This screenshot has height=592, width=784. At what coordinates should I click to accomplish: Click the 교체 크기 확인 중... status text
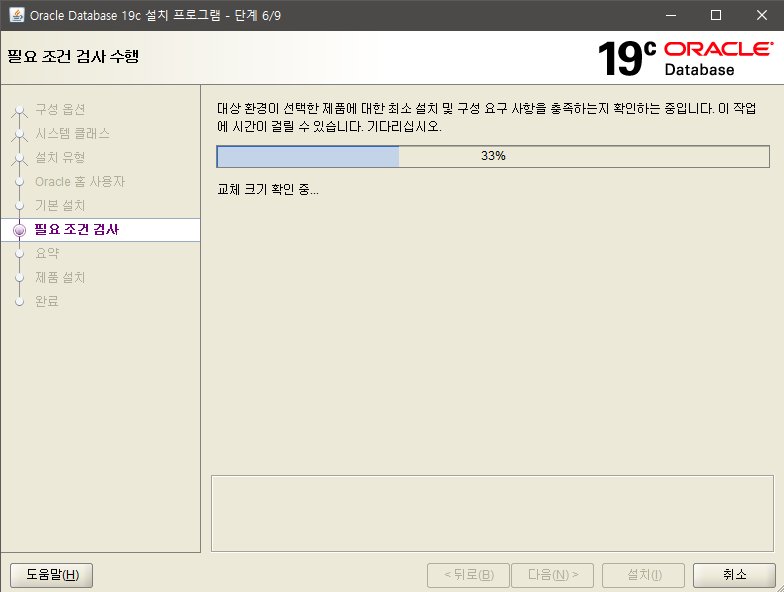pyautogui.click(x=268, y=190)
